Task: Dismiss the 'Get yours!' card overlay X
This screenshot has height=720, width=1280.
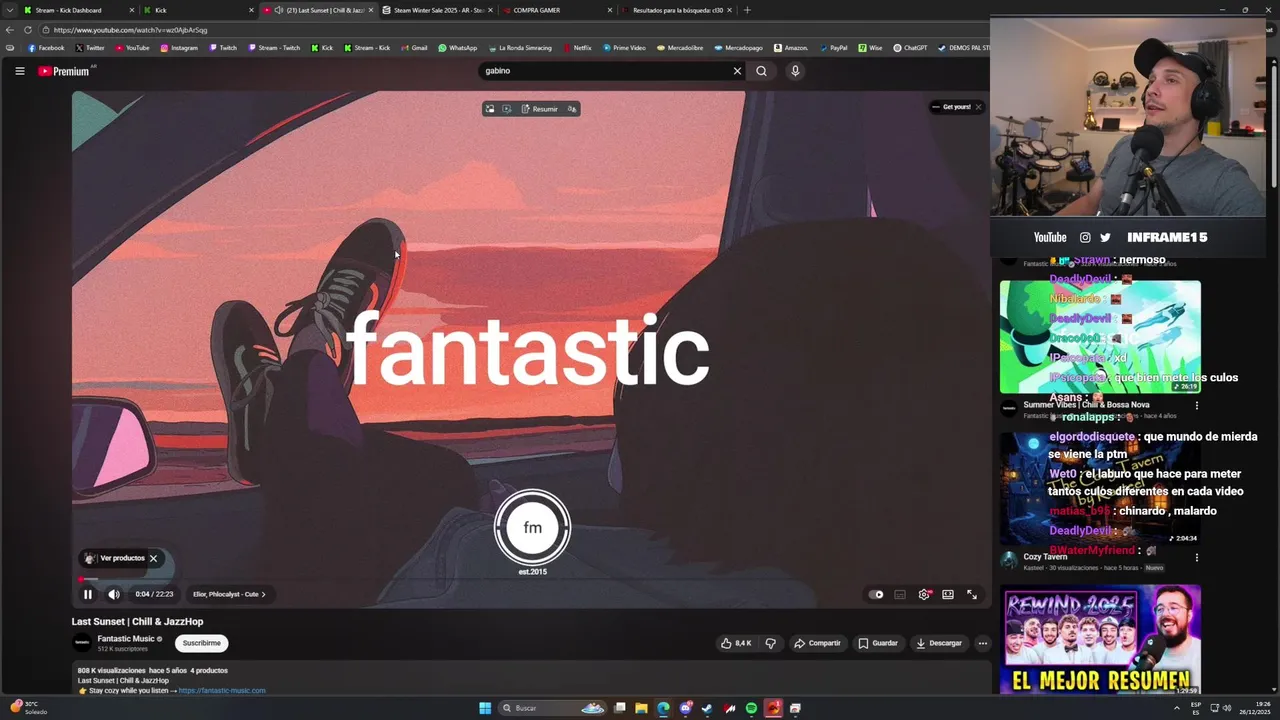Action: coord(978,107)
